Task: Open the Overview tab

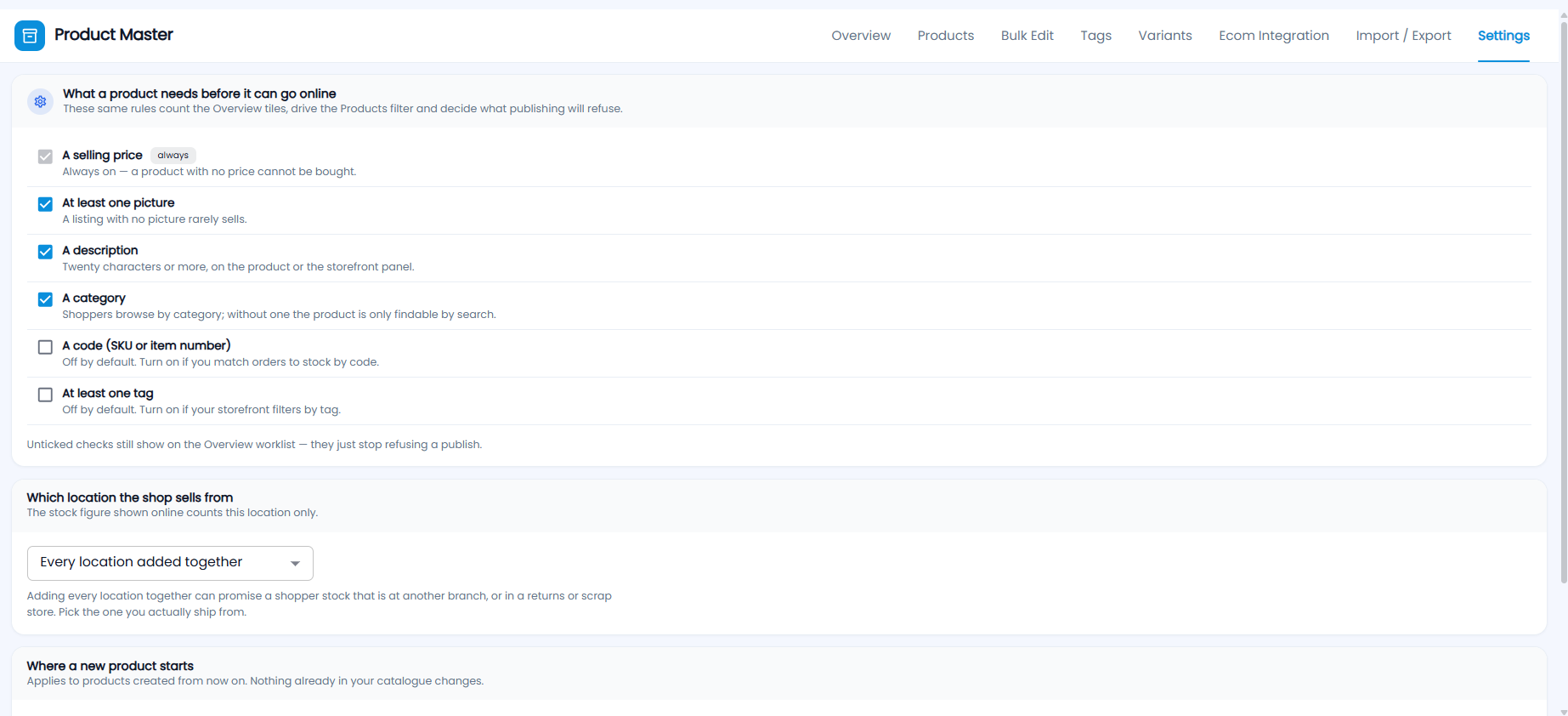Action: click(x=861, y=36)
